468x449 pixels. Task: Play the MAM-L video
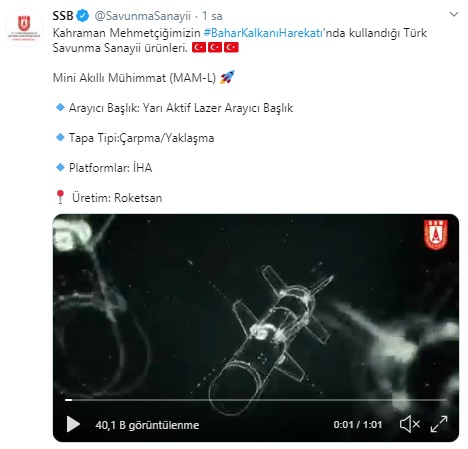73,424
